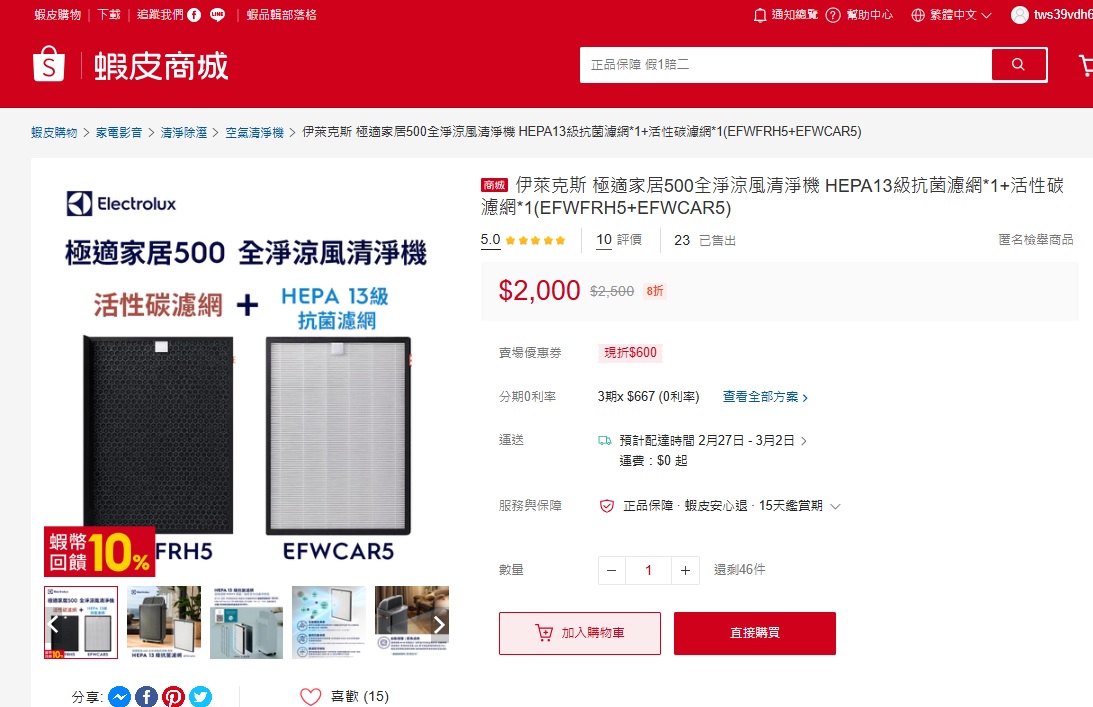Open Shopee's Facebook page icon in top bar

[194, 15]
